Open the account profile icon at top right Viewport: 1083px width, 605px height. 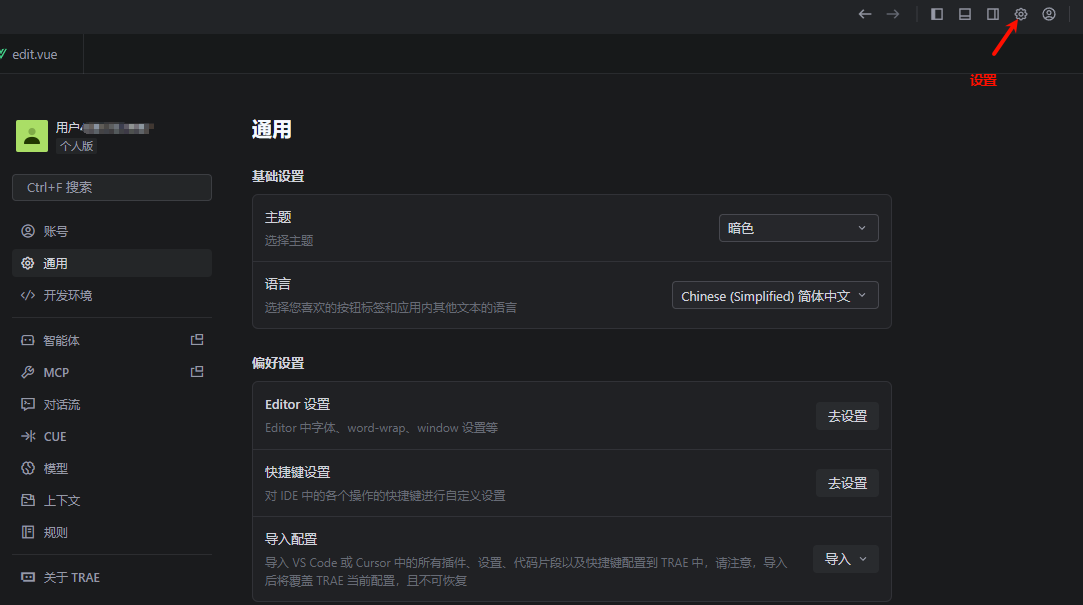click(x=1048, y=14)
